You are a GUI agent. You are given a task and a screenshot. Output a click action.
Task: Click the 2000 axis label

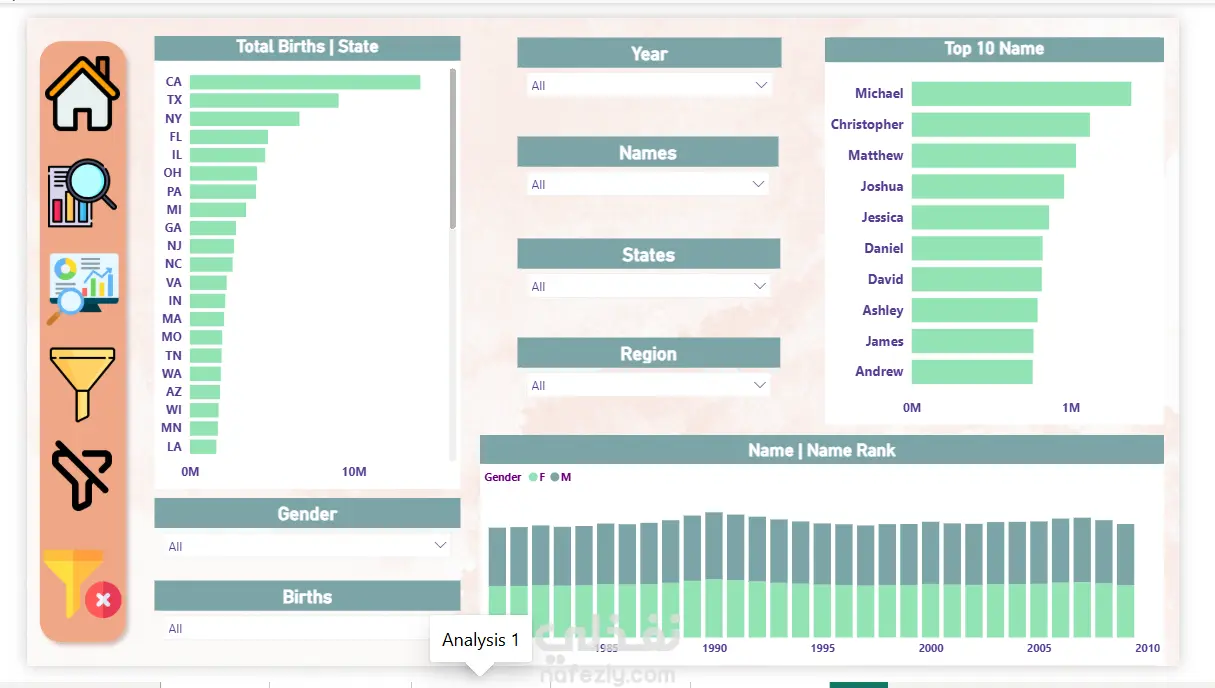coord(931,649)
